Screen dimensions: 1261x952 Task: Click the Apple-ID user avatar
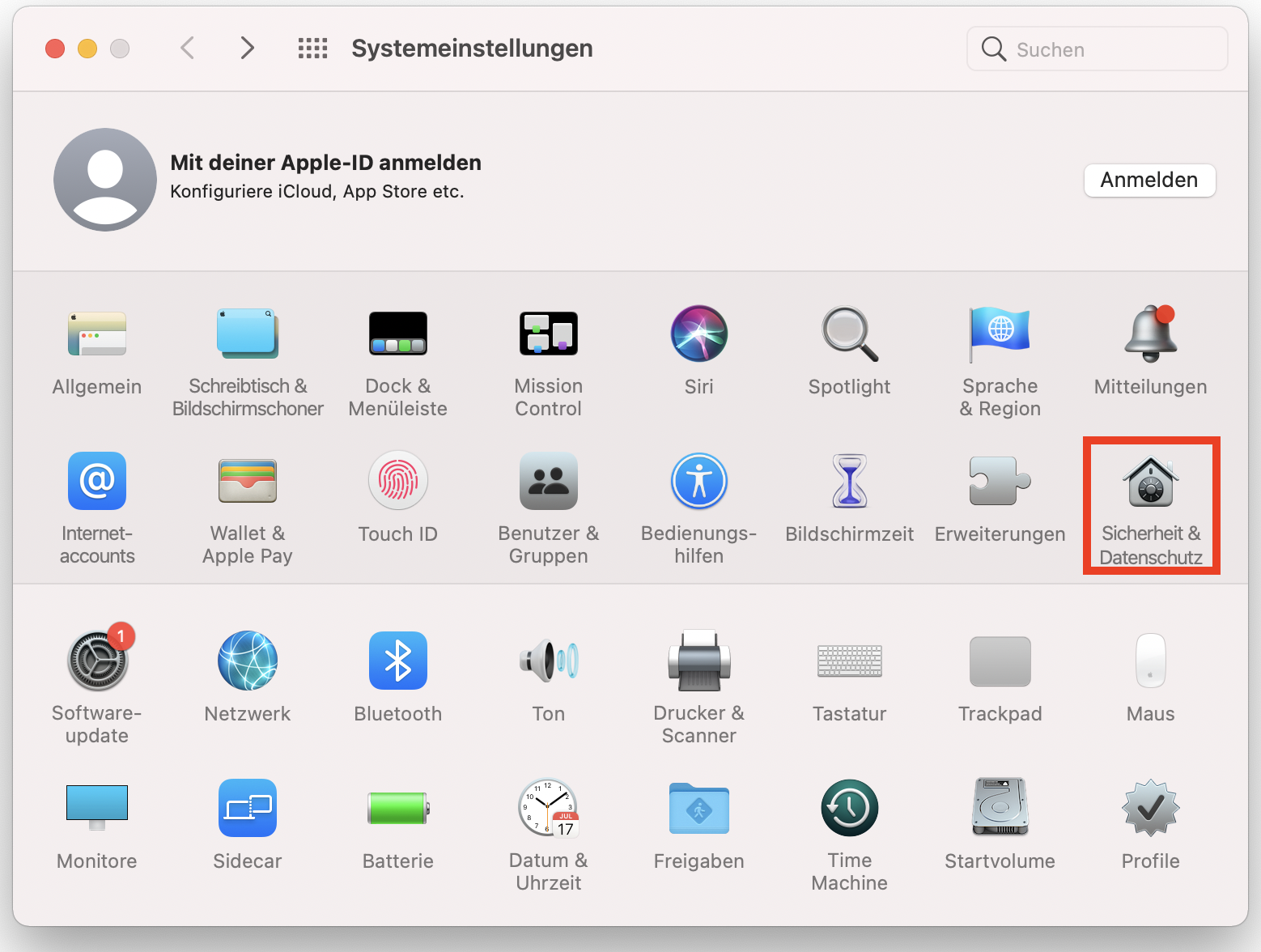click(x=105, y=180)
